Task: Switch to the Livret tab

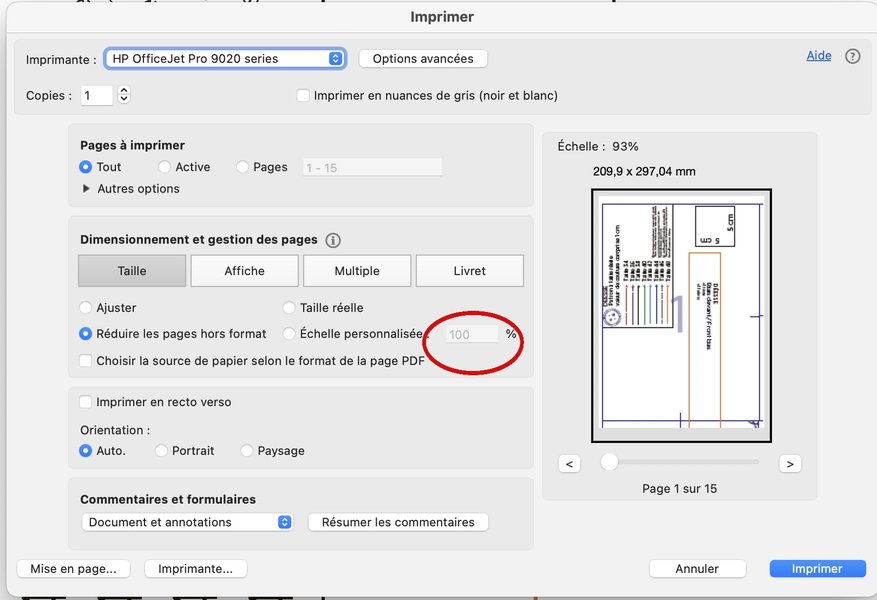Action: click(x=470, y=271)
